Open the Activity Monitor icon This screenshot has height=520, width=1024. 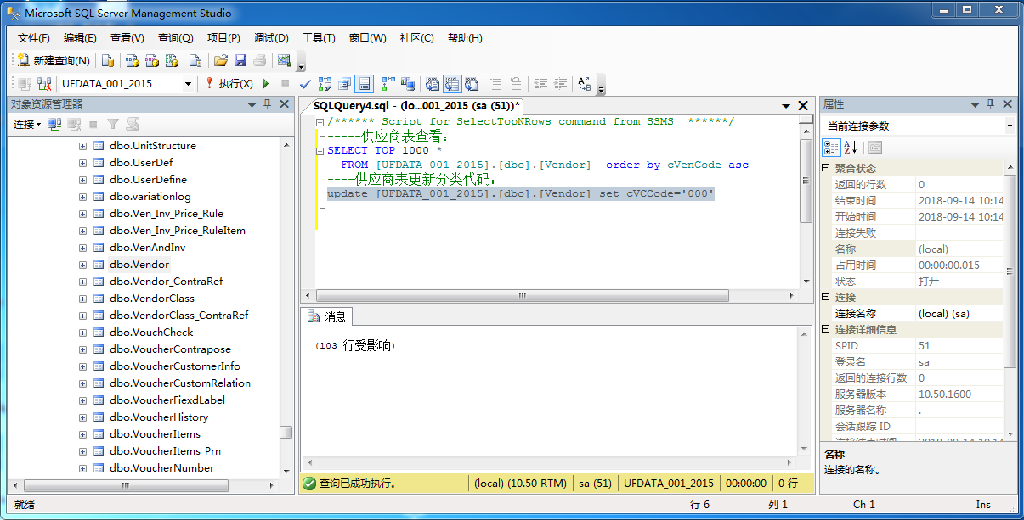tap(284, 61)
